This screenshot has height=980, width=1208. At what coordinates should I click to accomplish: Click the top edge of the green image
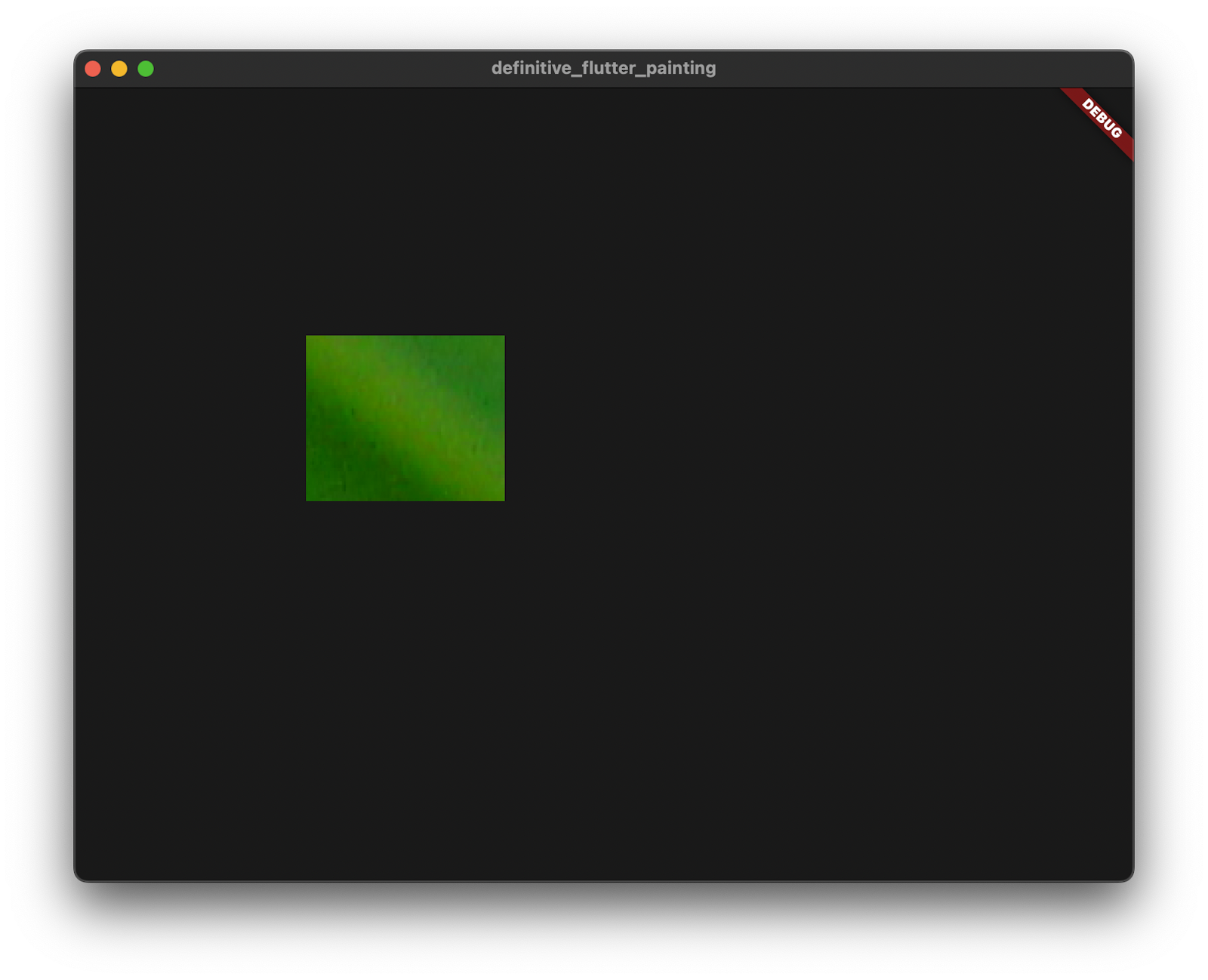click(x=405, y=337)
